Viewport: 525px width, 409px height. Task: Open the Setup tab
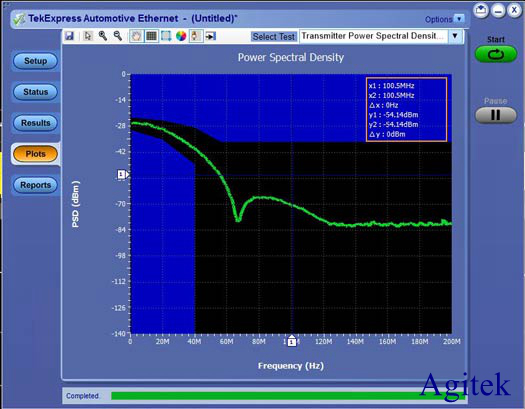click(35, 61)
